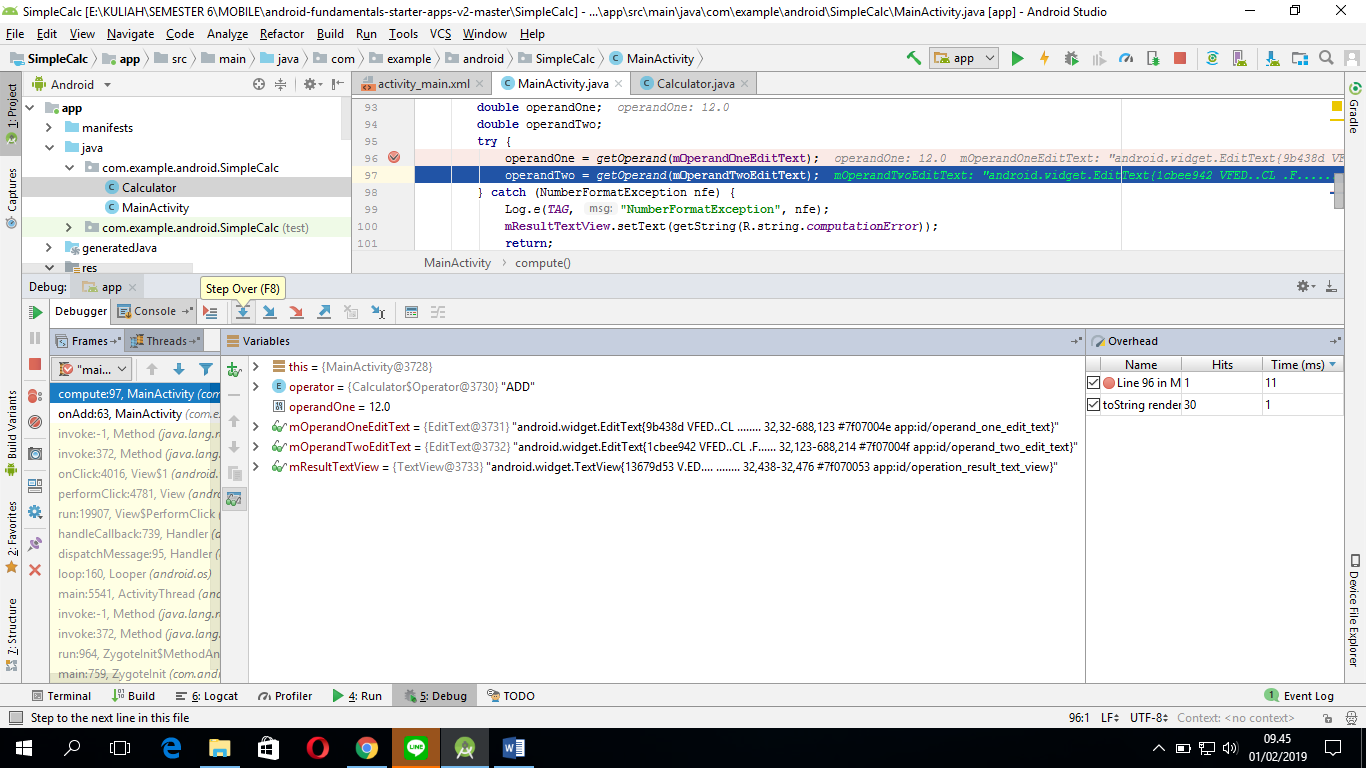Toggle breakpoint marker on line 96 gutter
Image resolution: width=1366 pixels, height=768 pixels.
(x=394, y=158)
